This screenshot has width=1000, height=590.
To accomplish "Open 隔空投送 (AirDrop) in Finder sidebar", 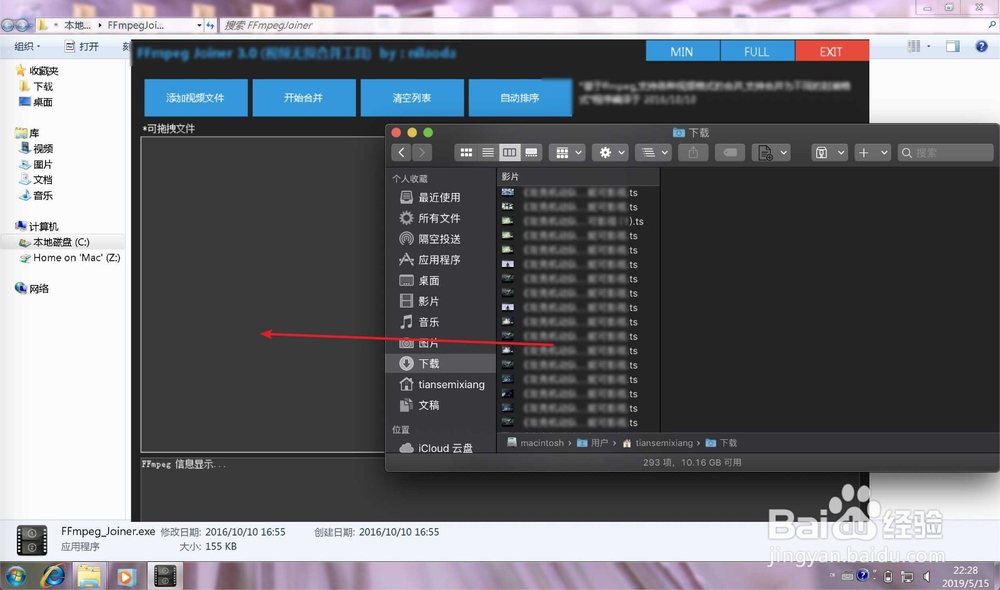I will [x=440, y=239].
